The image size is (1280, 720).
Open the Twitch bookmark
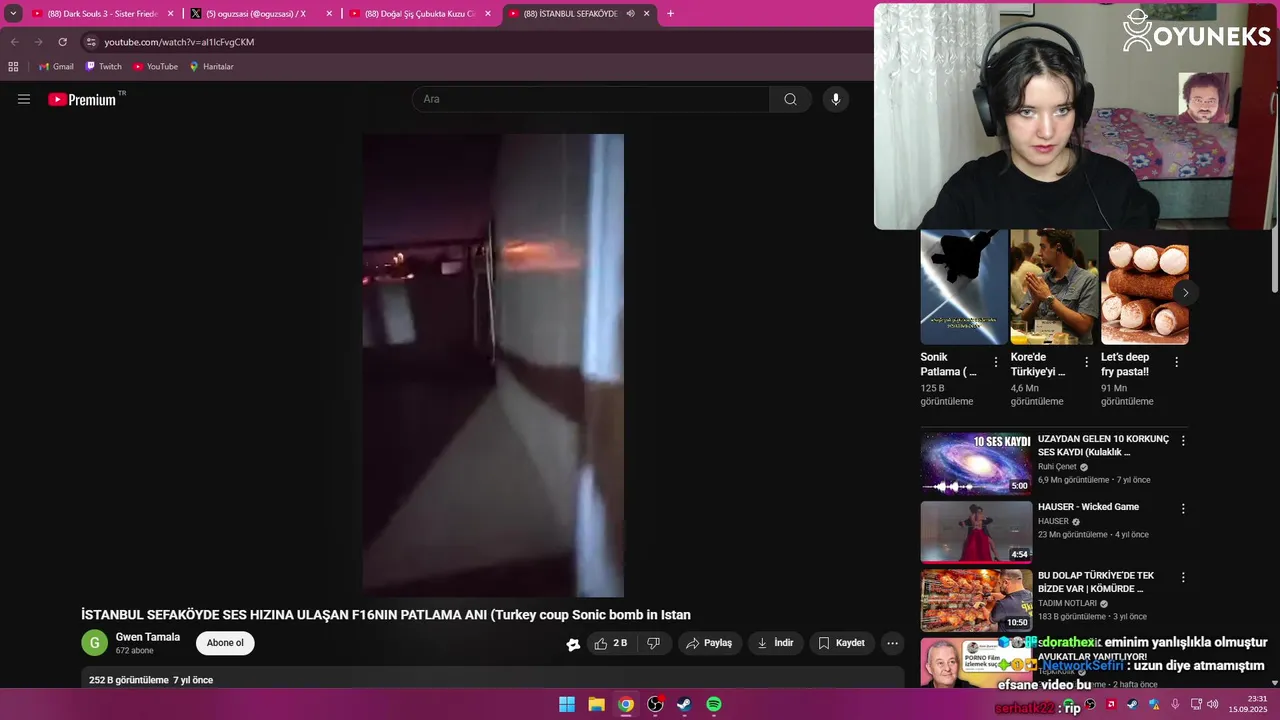(103, 67)
